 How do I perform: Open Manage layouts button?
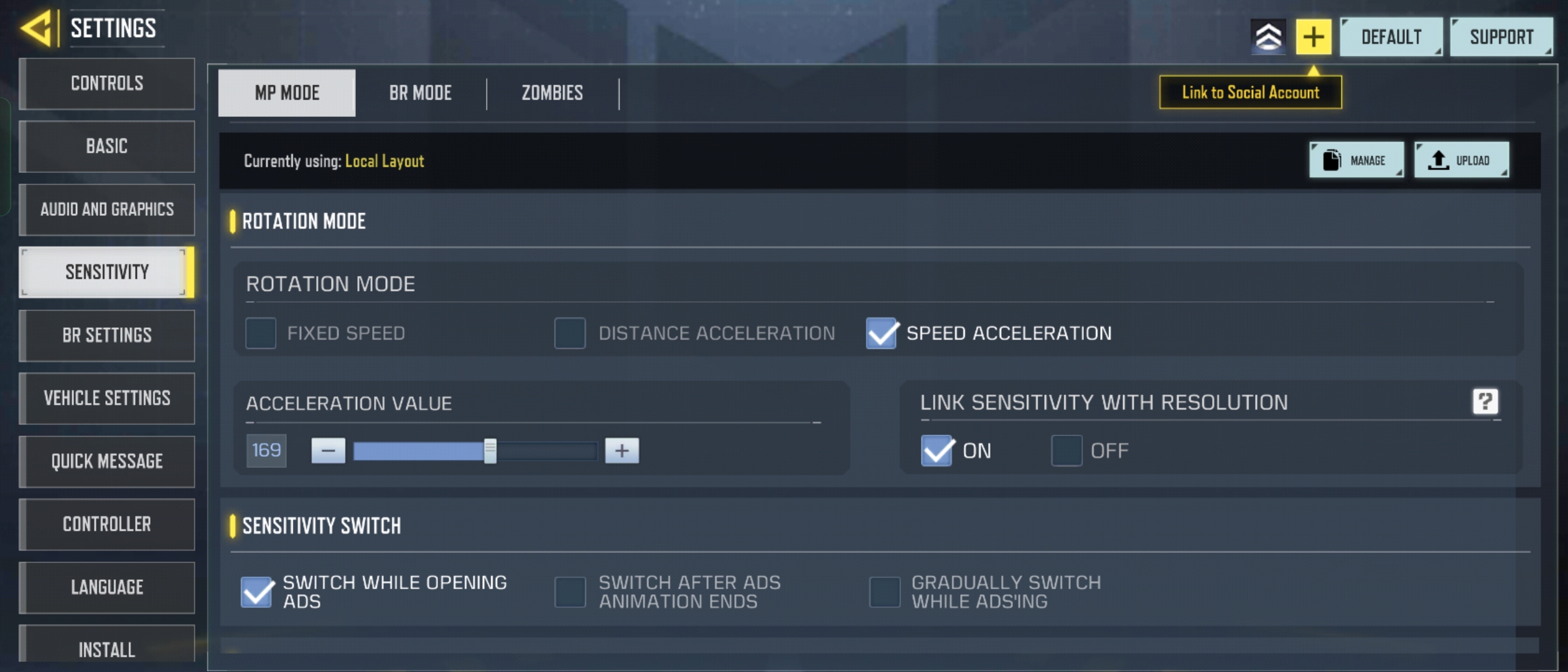point(1356,160)
